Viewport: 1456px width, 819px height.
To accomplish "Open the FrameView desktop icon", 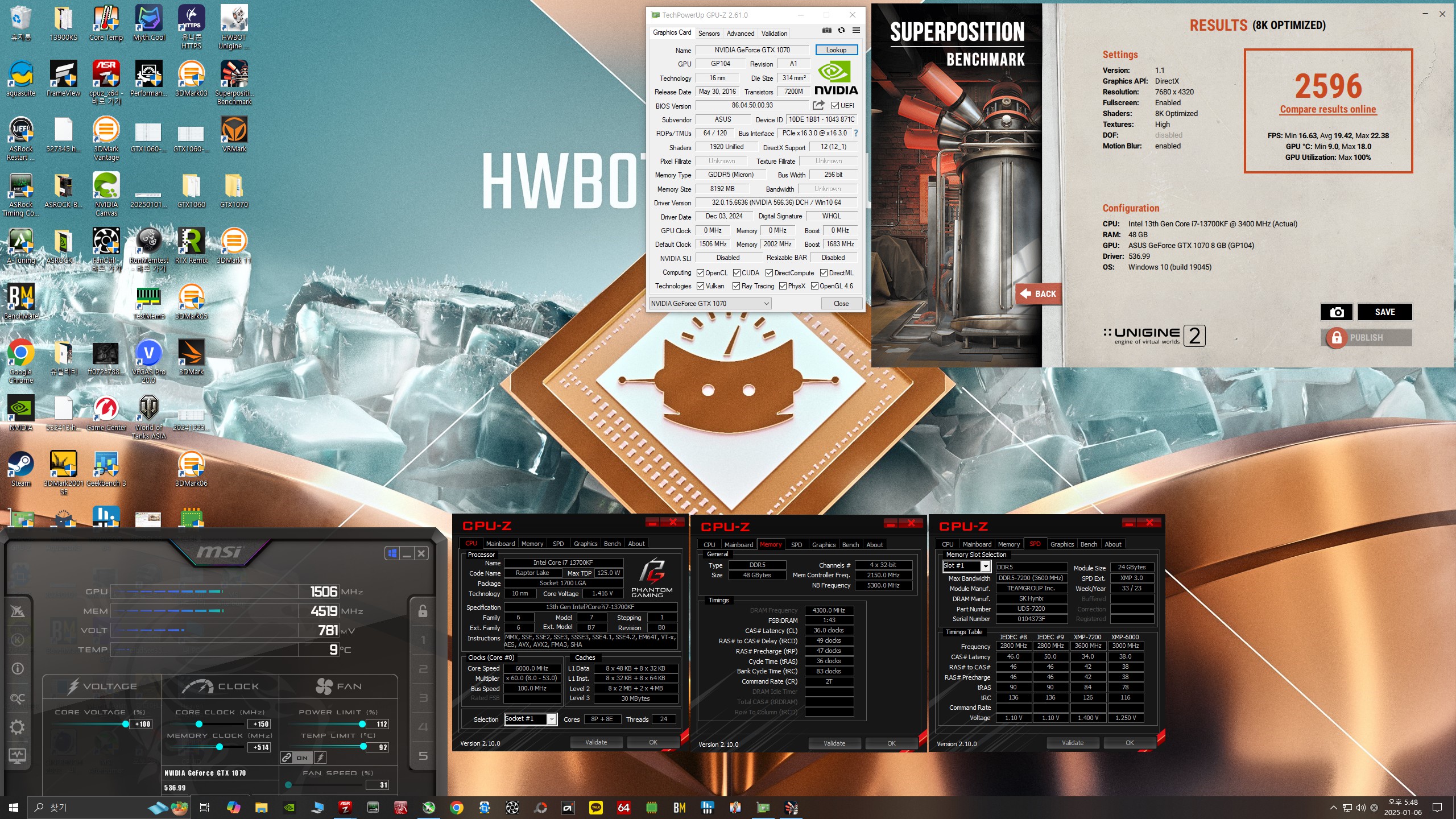I will point(63,79).
